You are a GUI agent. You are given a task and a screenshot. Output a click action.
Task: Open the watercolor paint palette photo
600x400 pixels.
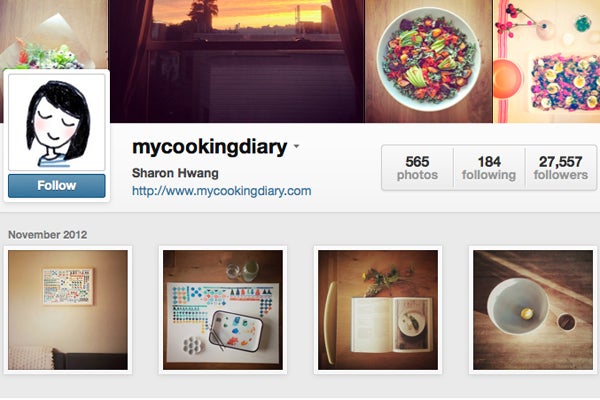point(223,310)
